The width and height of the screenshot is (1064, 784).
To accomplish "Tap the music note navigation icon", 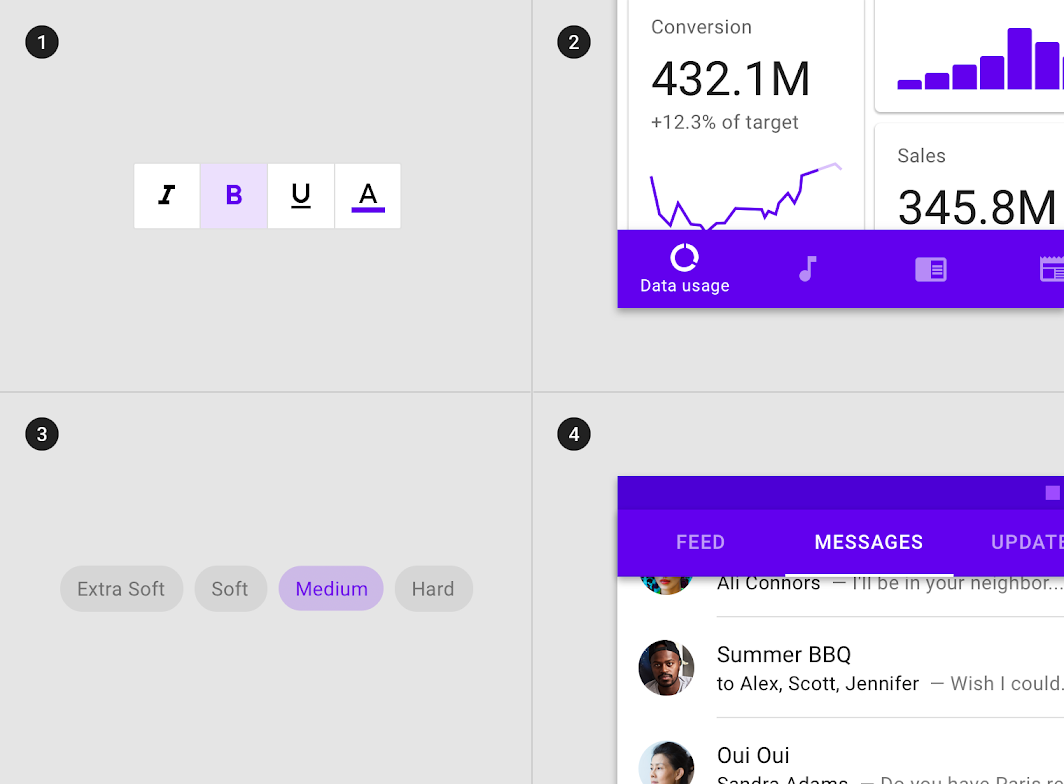I will point(808,269).
